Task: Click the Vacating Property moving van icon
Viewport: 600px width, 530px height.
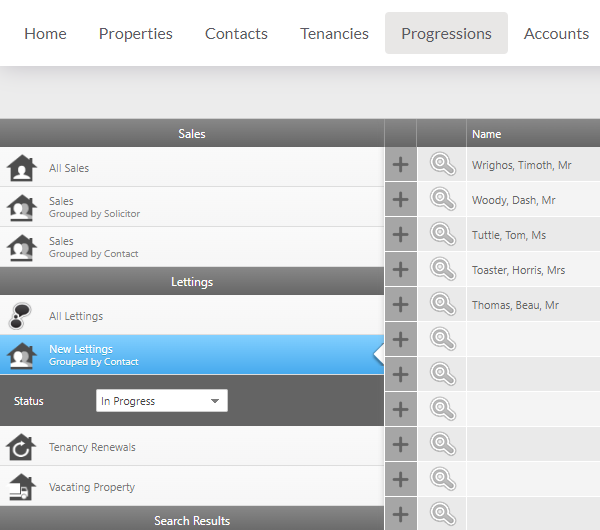Action: [x=22, y=487]
